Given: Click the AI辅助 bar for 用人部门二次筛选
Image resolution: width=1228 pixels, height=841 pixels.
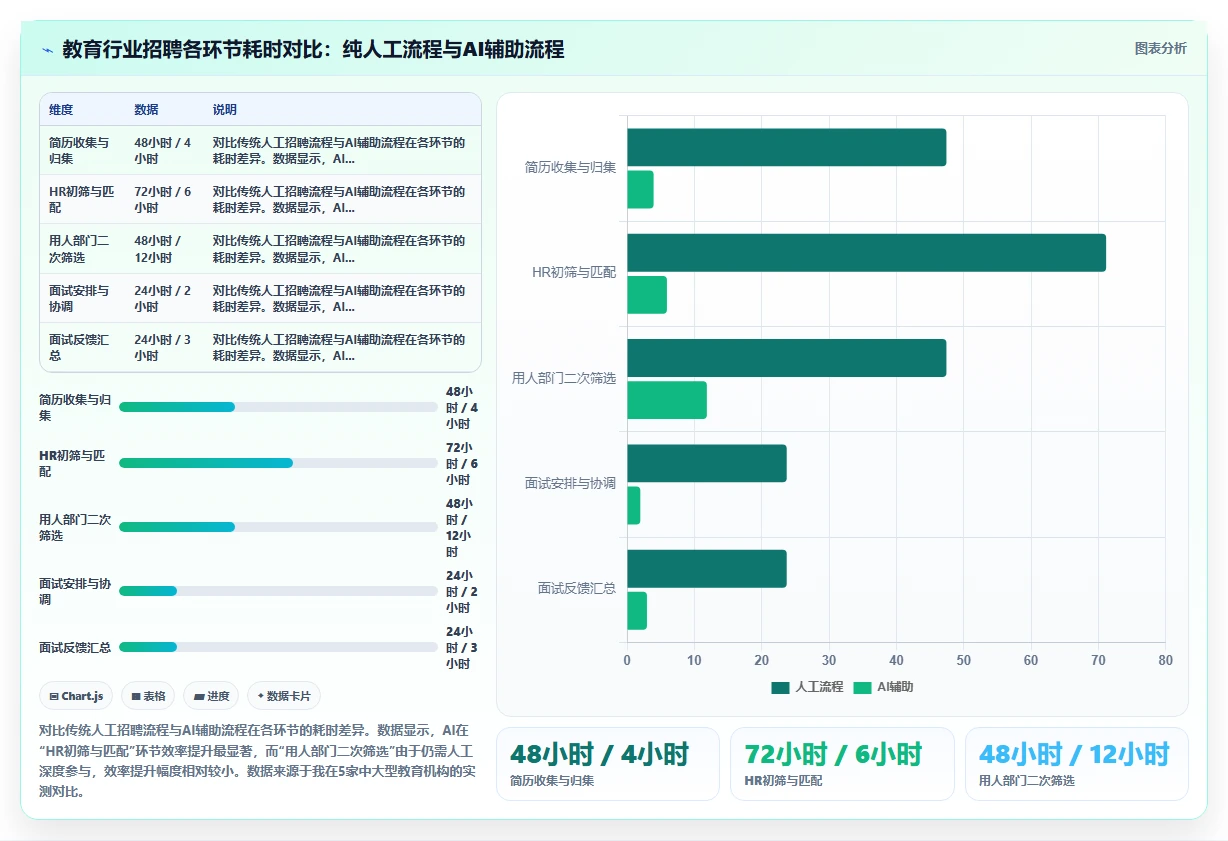Looking at the screenshot, I should tap(667, 400).
